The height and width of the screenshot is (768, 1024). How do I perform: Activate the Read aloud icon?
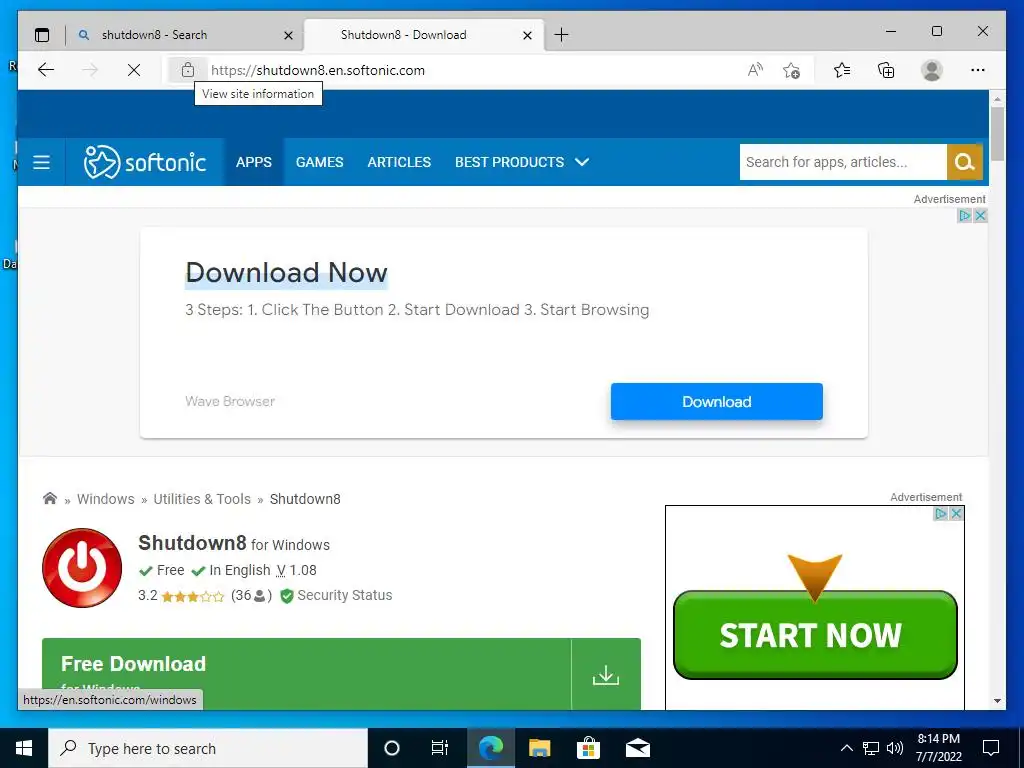pos(755,70)
